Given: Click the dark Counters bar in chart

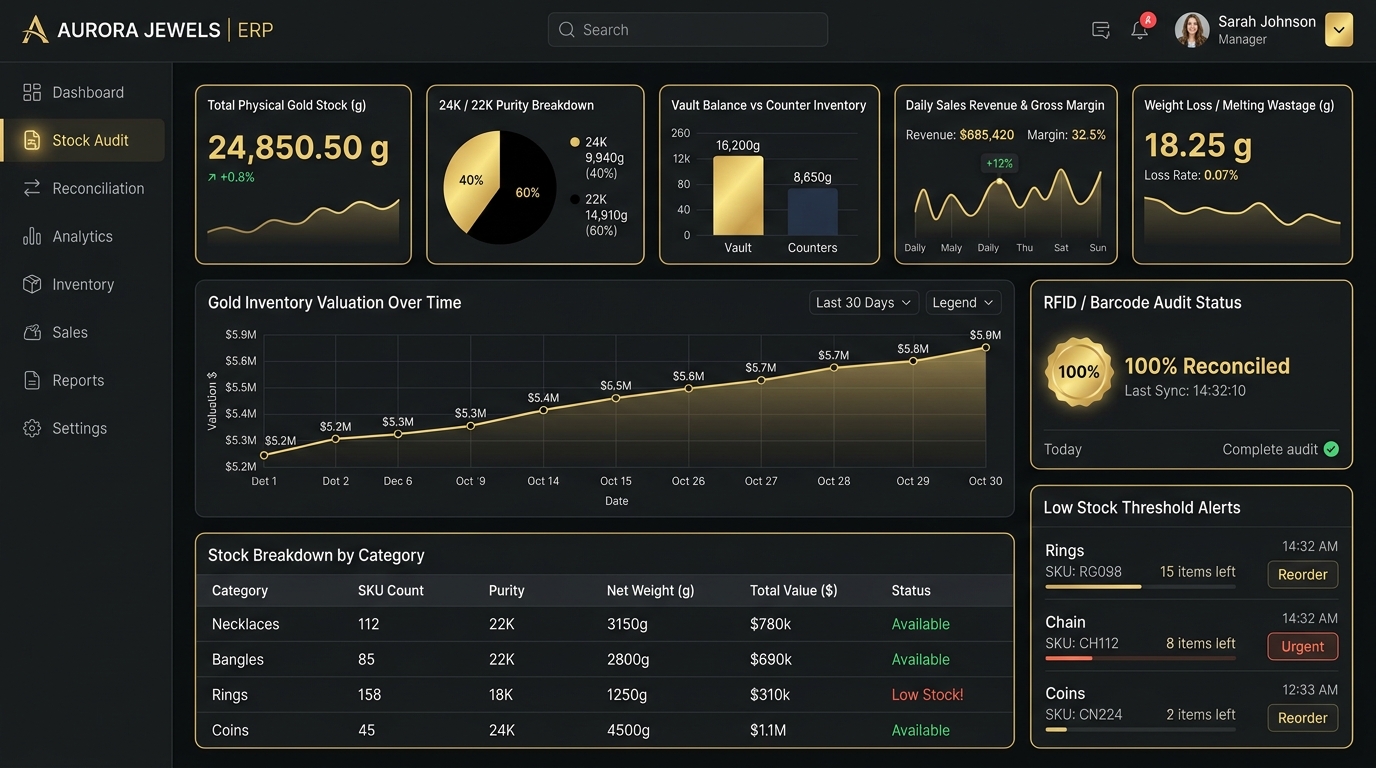Looking at the screenshot, I should [x=812, y=212].
